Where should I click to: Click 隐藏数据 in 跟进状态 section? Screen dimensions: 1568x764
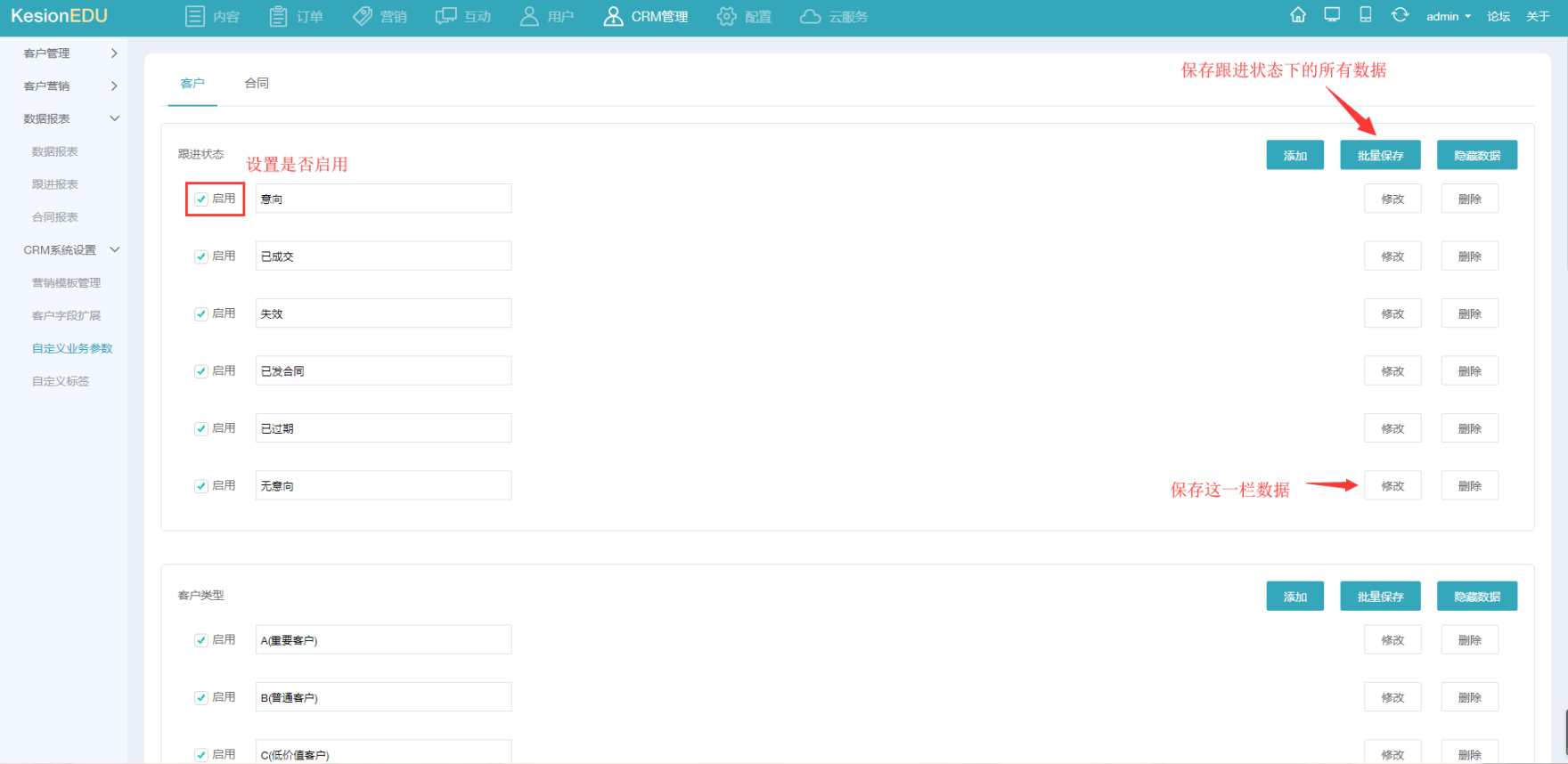(1477, 155)
